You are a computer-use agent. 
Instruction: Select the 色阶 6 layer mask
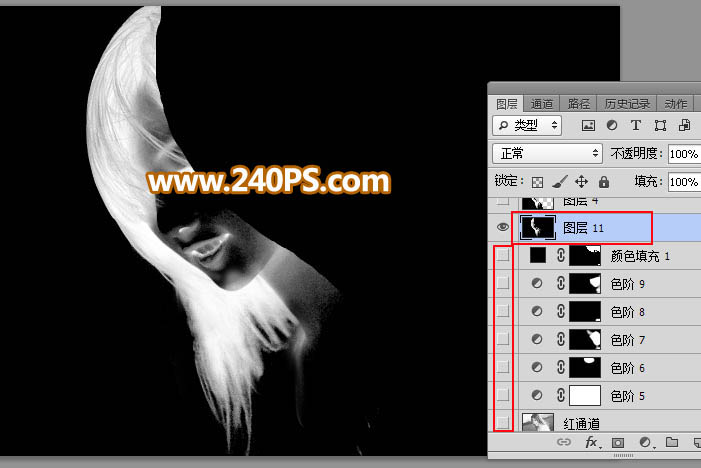point(585,367)
